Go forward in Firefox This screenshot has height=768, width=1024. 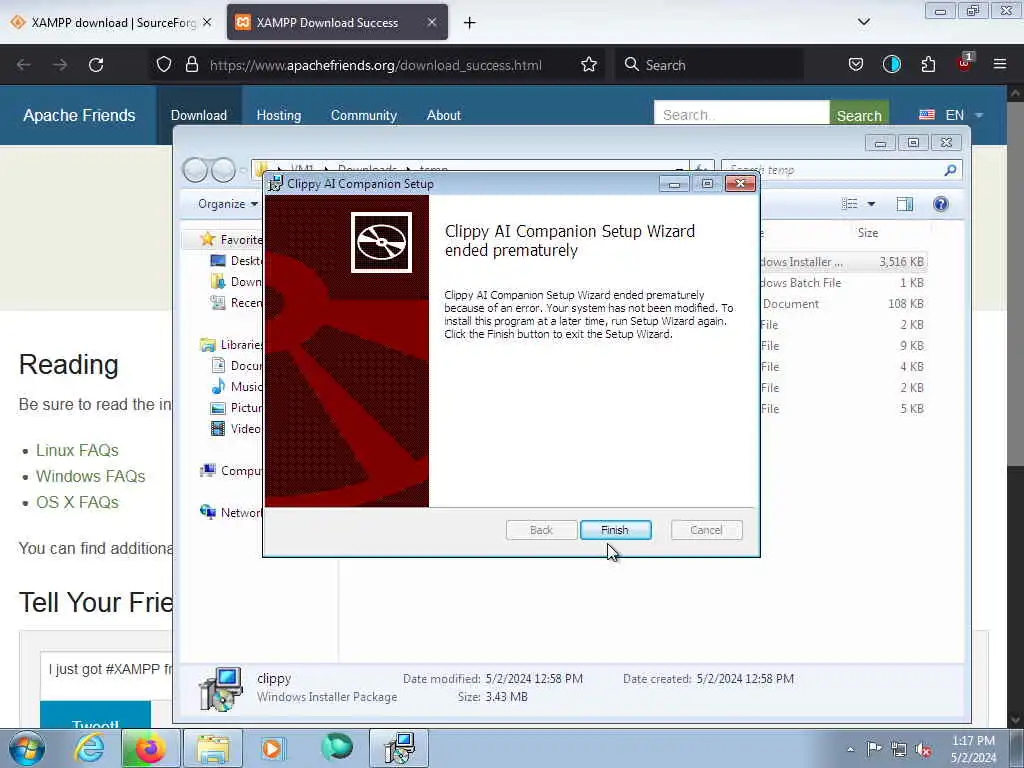coord(59,65)
